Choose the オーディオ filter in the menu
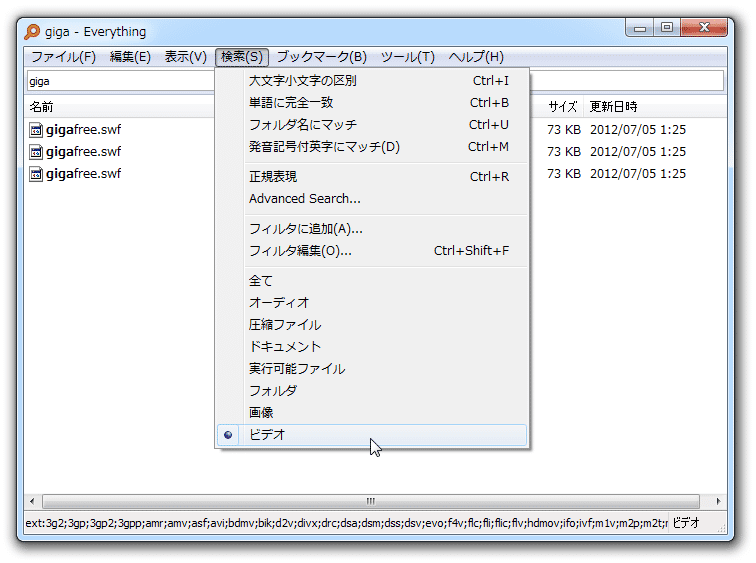 coord(279,303)
